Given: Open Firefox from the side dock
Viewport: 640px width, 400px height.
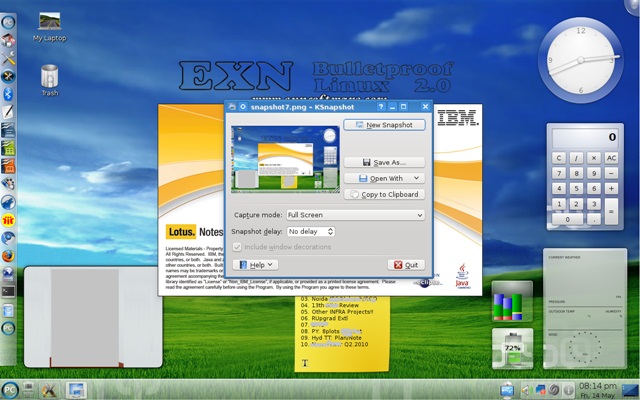Looking at the screenshot, I should [8, 256].
